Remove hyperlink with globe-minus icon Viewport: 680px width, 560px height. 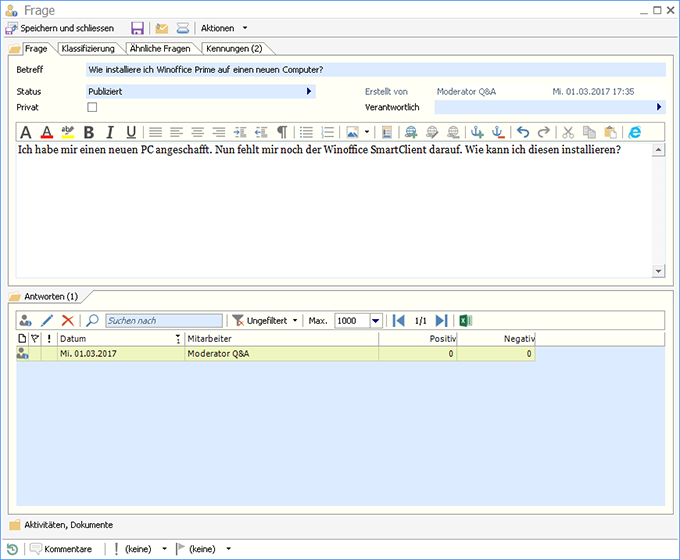coord(453,132)
